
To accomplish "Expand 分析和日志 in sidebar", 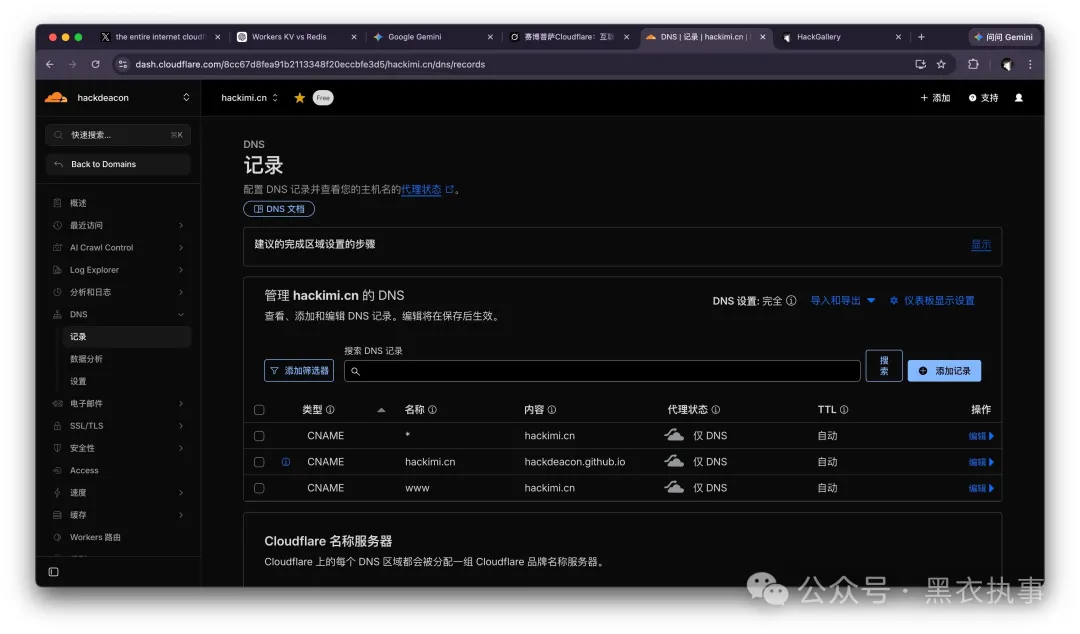I will 118,292.
